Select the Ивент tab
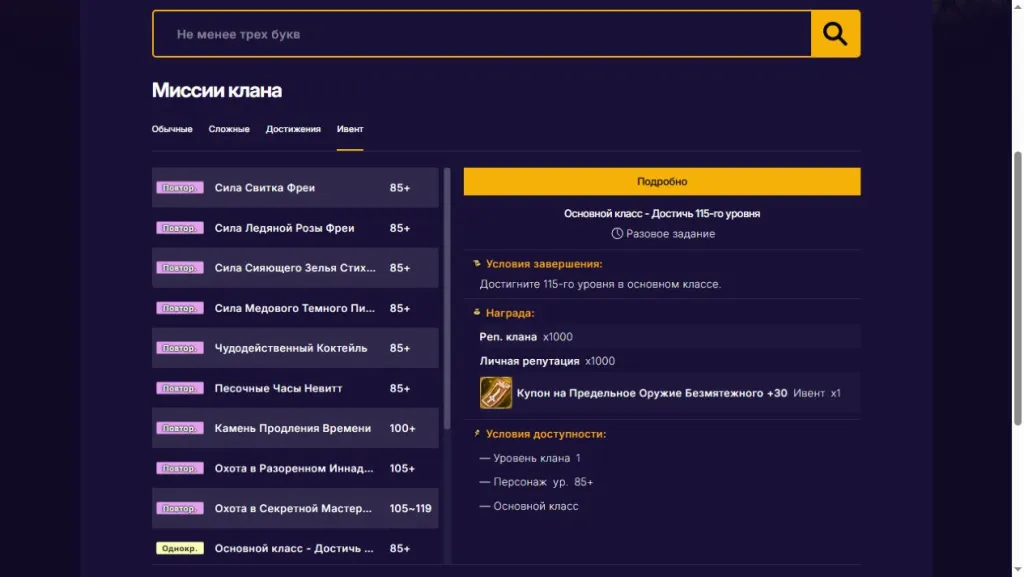Screen dimensions: 1024x577 (x=350, y=129)
